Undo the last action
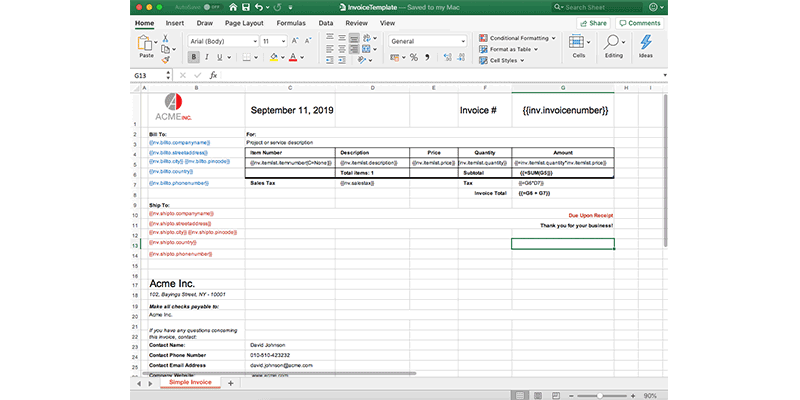The height and width of the screenshot is (400, 800). point(259,7)
